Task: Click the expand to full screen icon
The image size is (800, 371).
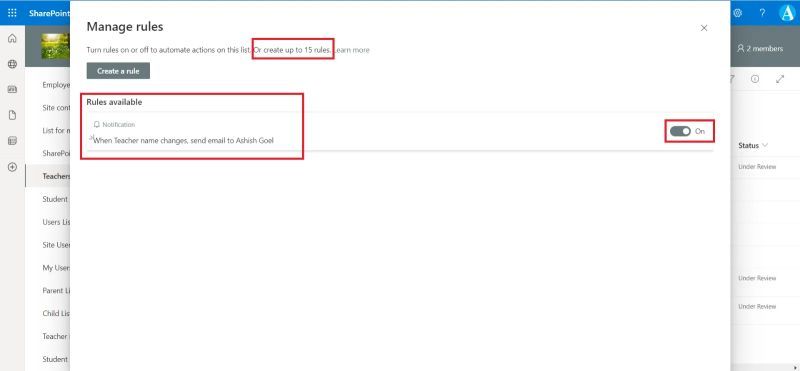Action: tap(780, 79)
